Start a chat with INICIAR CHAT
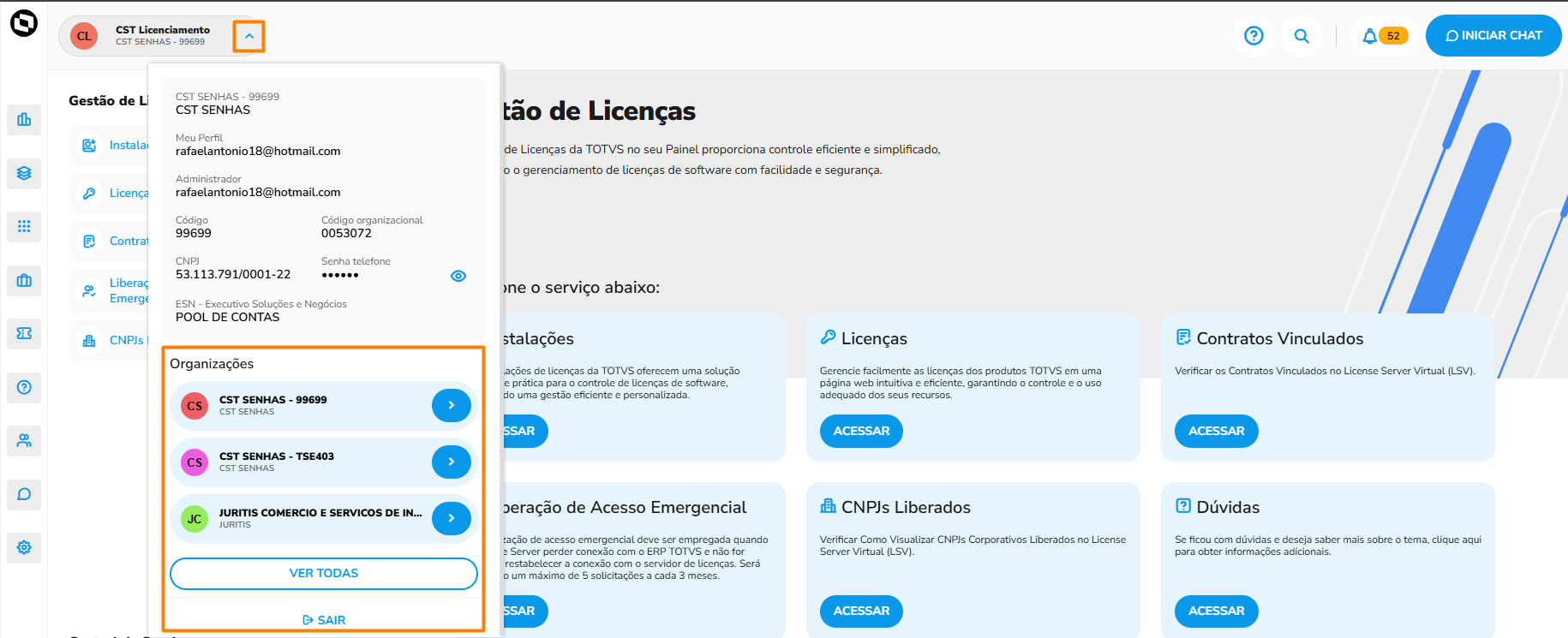The width and height of the screenshot is (1568, 638). (x=1493, y=36)
